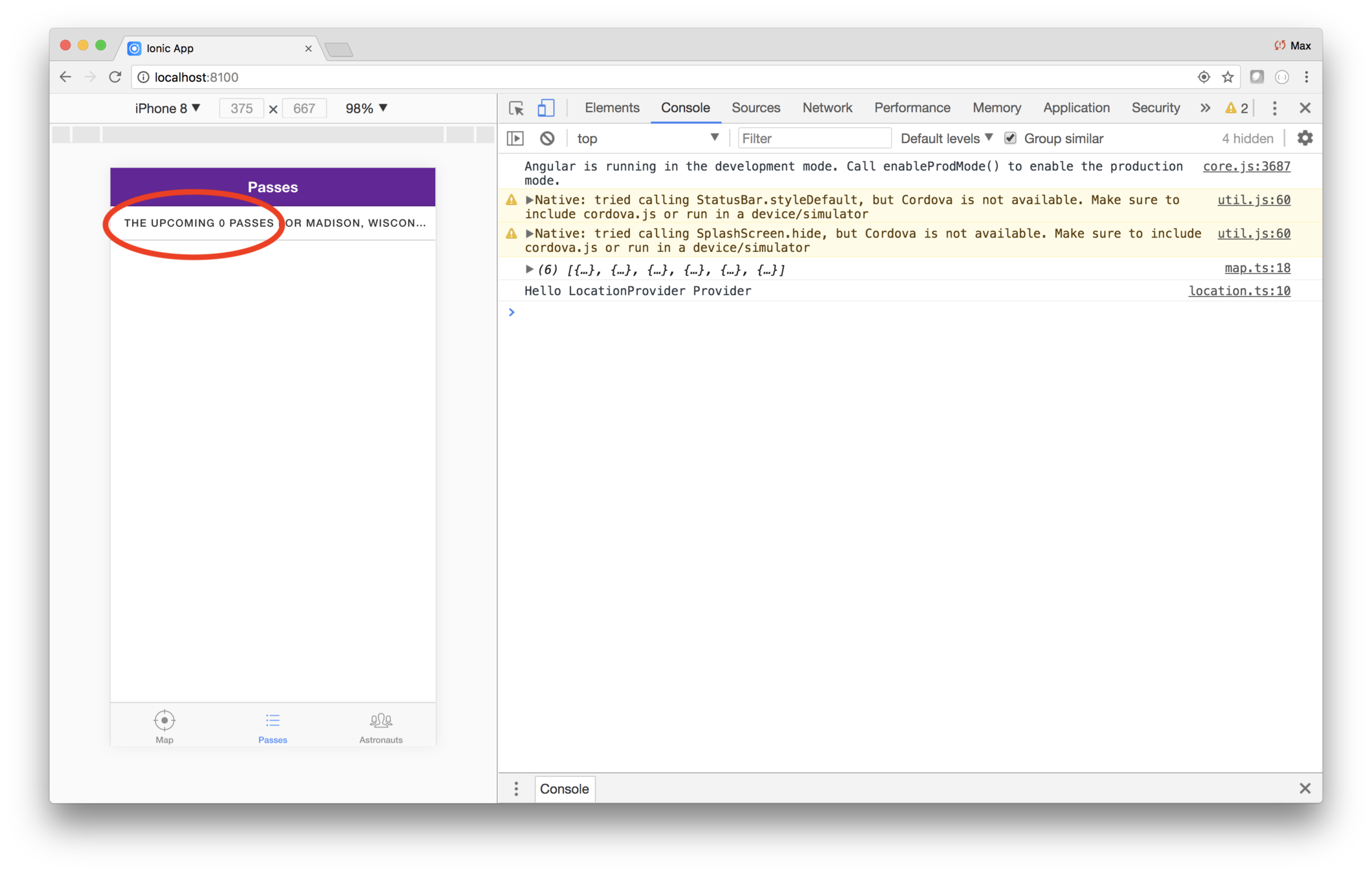Expand the logged array of 6 objects
Viewport: 1372px width, 874px height.
point(529,269)
